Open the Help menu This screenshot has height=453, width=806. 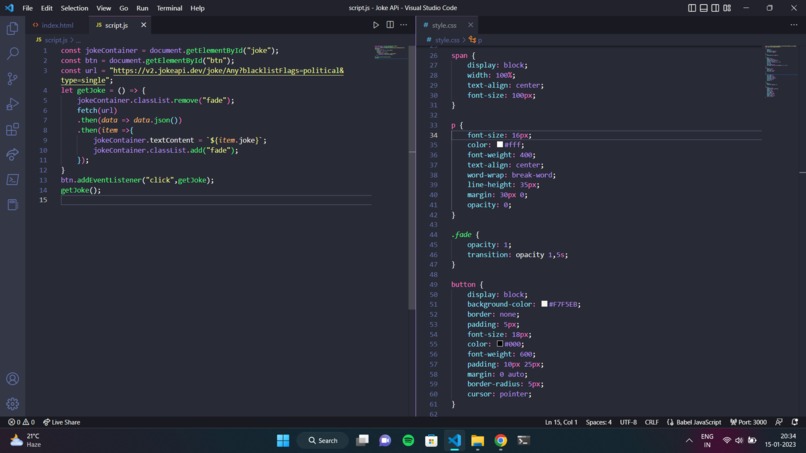point(197,8)
